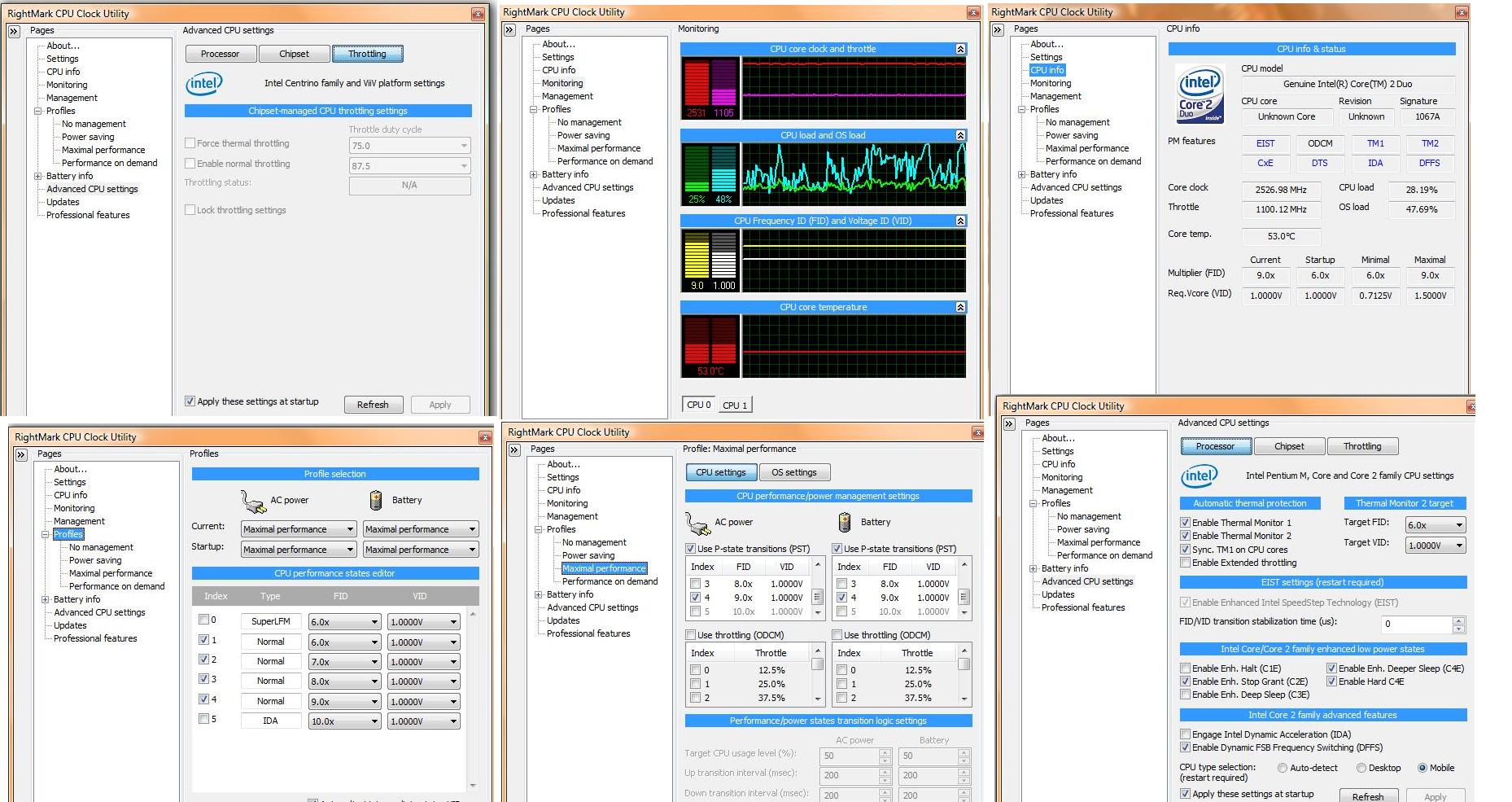Collapse Profiles tree node in Throttling window
The height and width of the screenshot is (802, 1512).
click(x=37, y=111)
